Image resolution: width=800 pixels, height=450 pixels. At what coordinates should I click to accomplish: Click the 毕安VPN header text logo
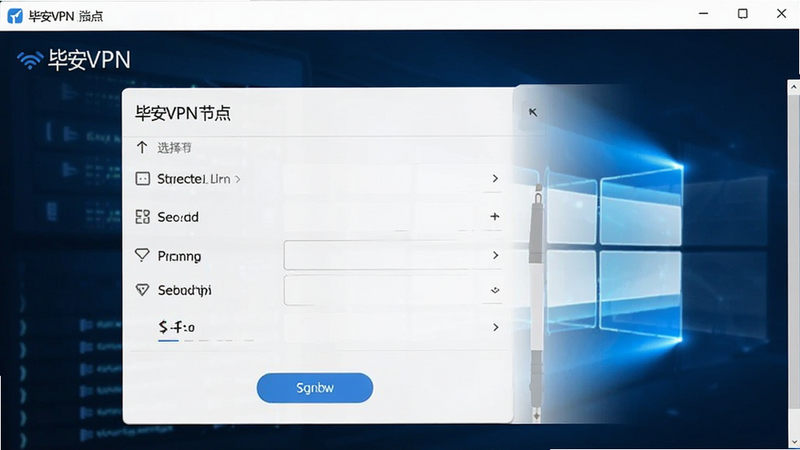[89, 60]
